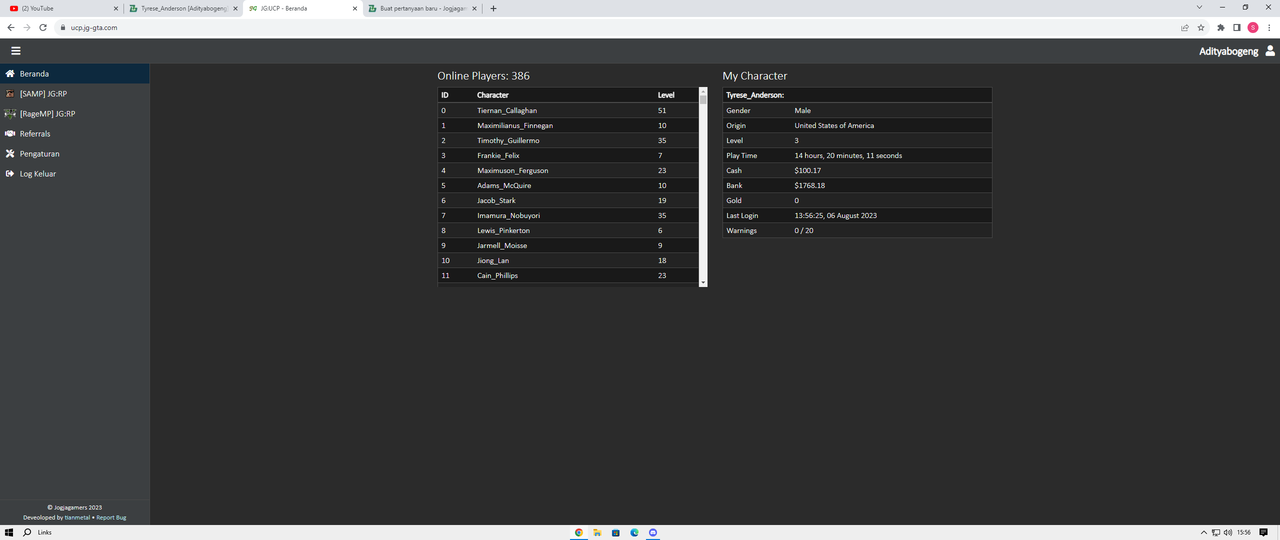Open Chrome three-dot menu

tap(1269, 27)
